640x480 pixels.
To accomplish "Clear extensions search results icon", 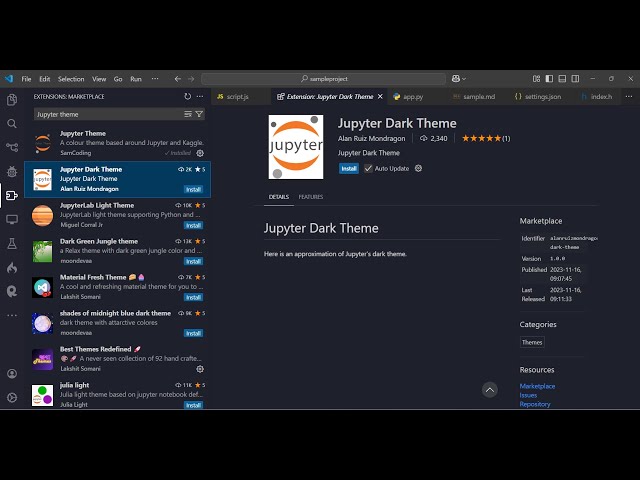I will [x=188, y=114].
